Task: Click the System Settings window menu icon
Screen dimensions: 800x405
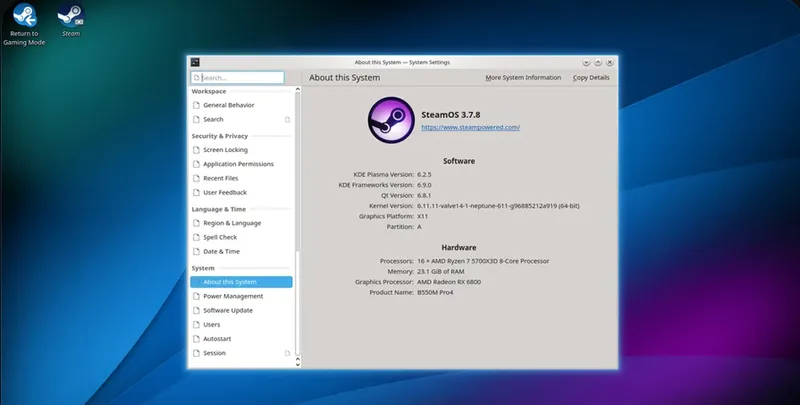Action: click(195, 62)
